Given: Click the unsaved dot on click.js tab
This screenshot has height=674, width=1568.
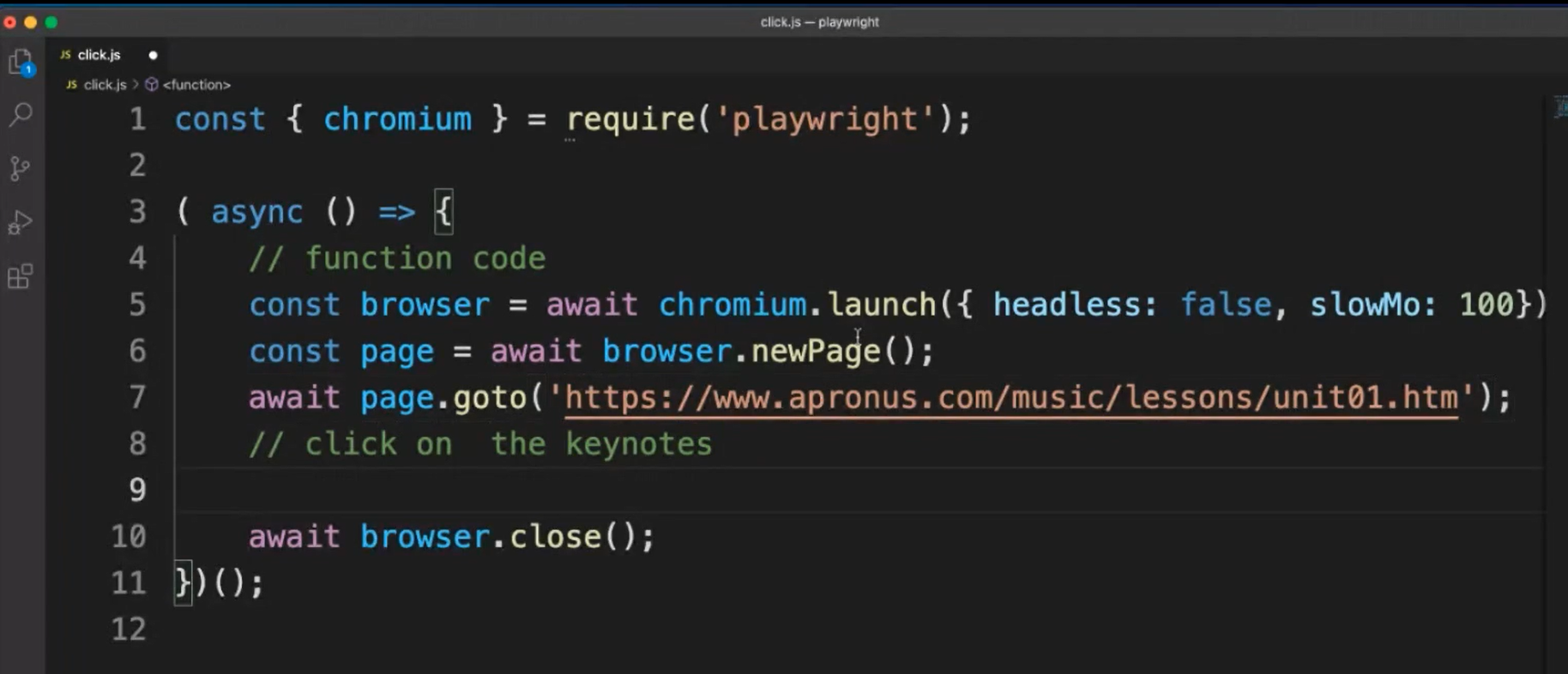Looking at the screenshot, I should coord(153,55).
